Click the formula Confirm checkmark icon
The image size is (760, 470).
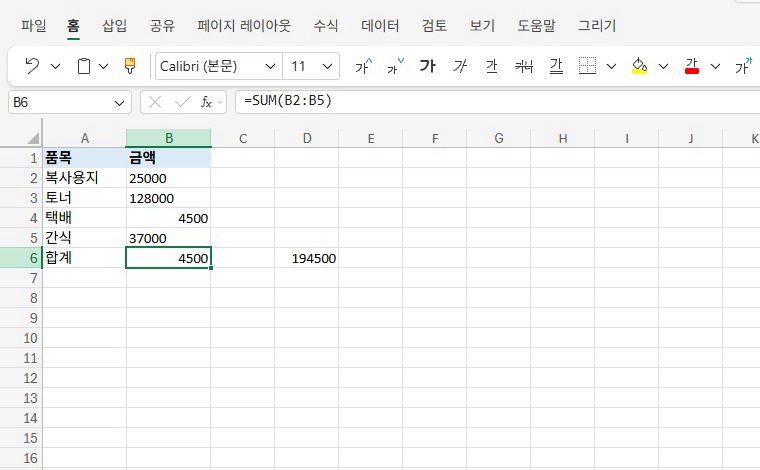[182, 102]
